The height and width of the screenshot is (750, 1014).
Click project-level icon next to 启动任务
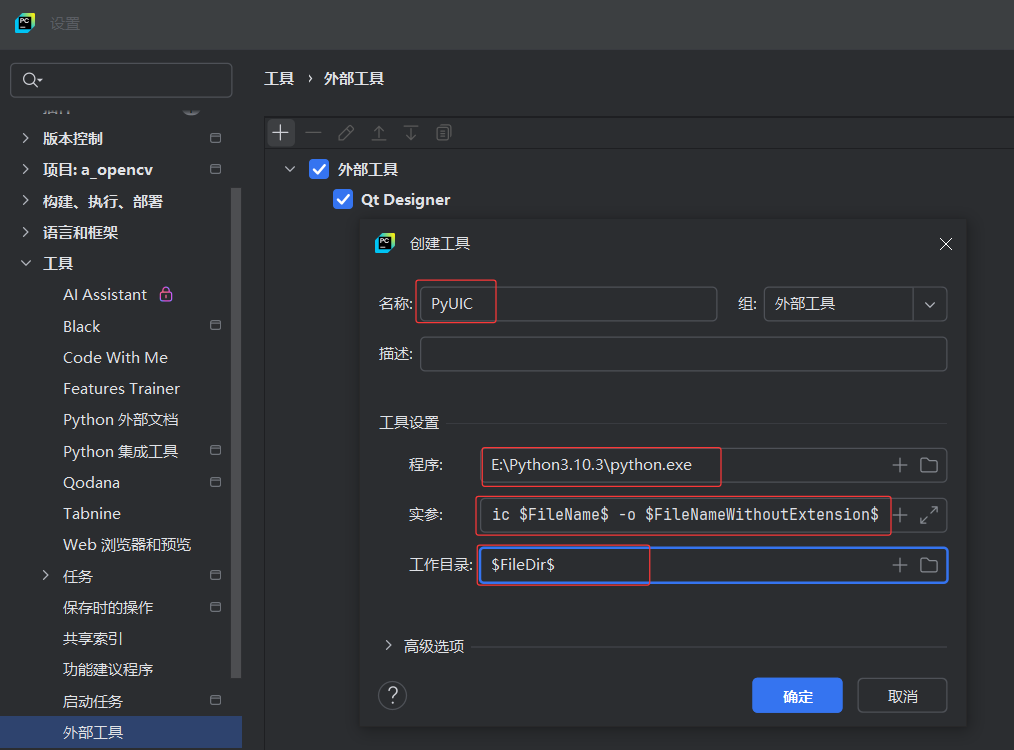coord(216,700)
